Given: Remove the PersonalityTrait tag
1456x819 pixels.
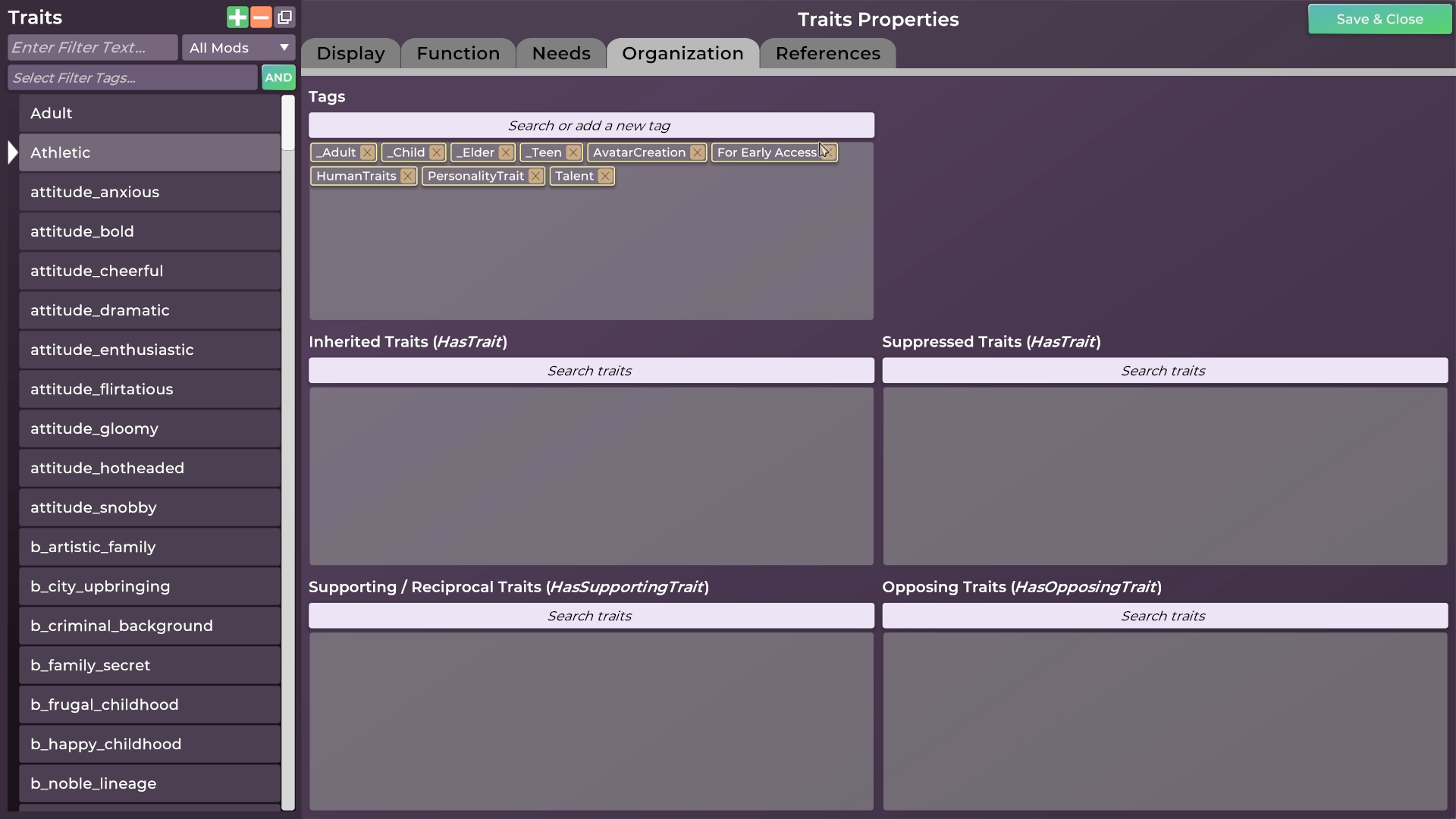Looking at the screenshot, I should tap(535, 176).
